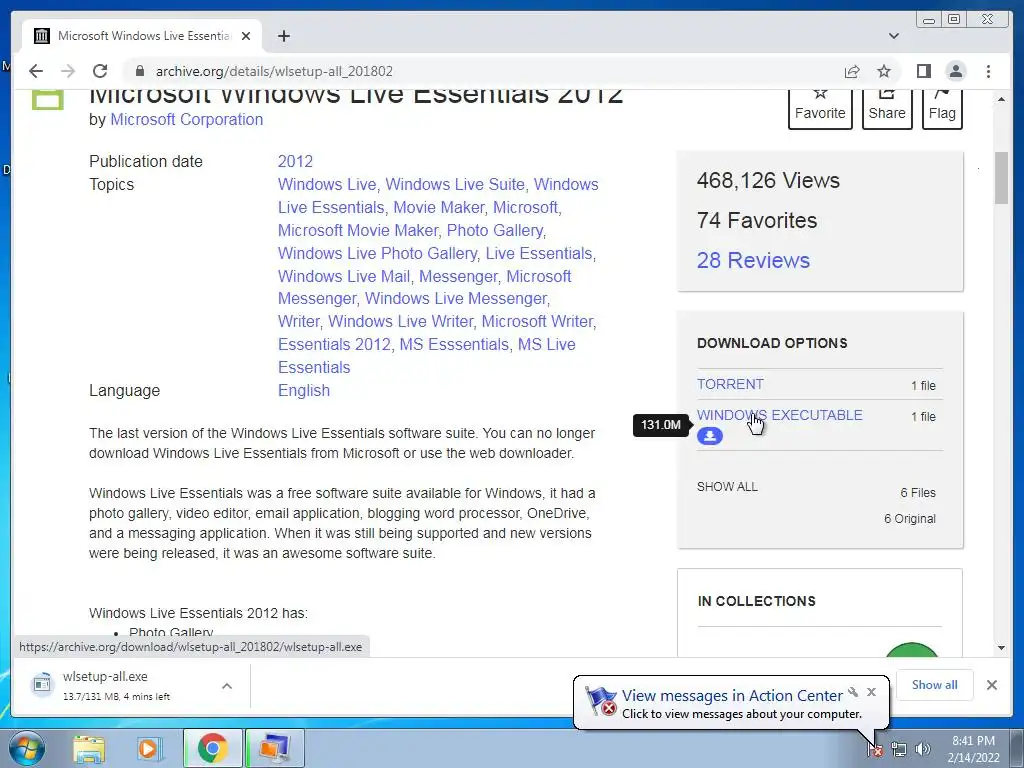Open the site padlock info icon

click(139, 71)
